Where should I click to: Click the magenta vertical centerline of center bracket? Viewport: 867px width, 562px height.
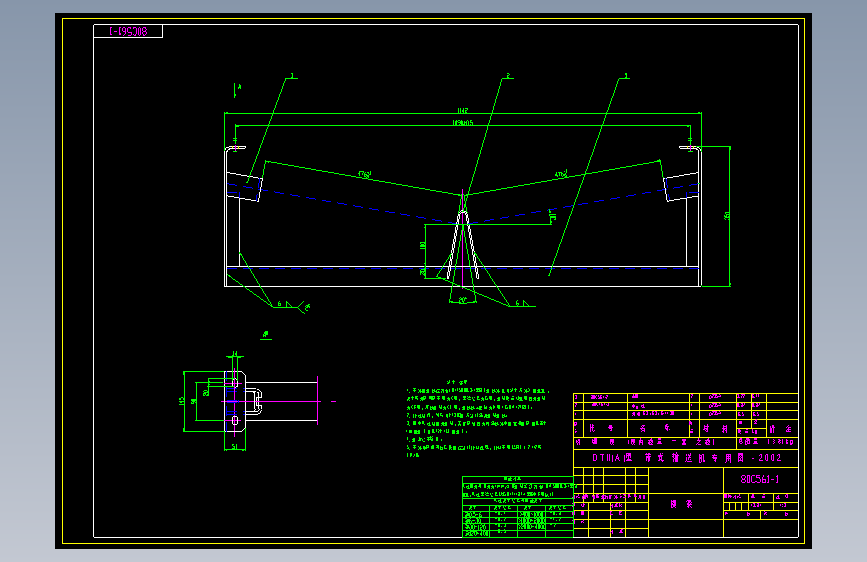coord(463,239)
